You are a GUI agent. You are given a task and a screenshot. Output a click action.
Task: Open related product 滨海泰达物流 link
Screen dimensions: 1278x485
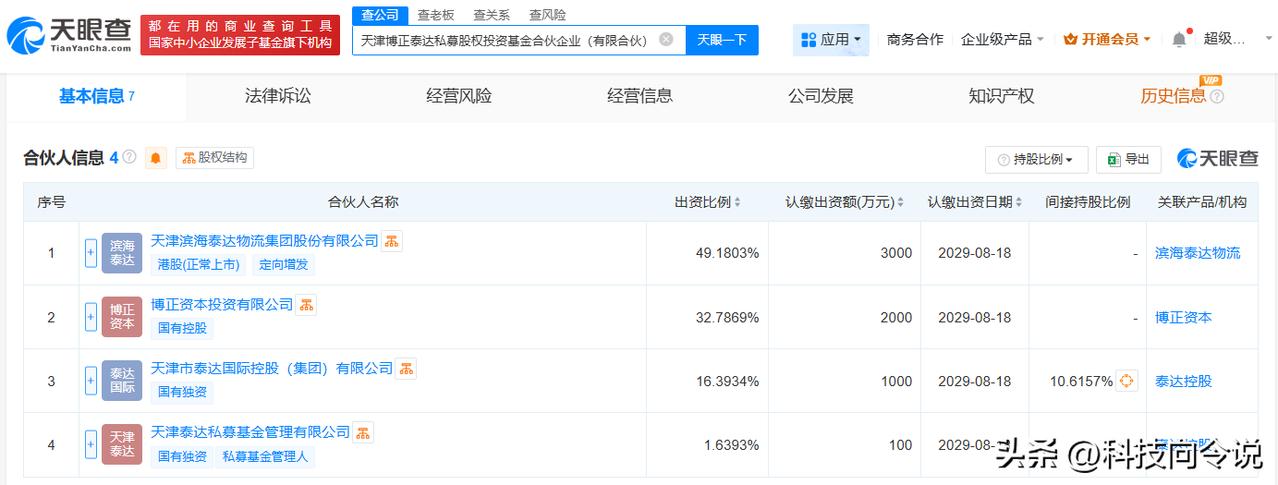pos(1198,253)
